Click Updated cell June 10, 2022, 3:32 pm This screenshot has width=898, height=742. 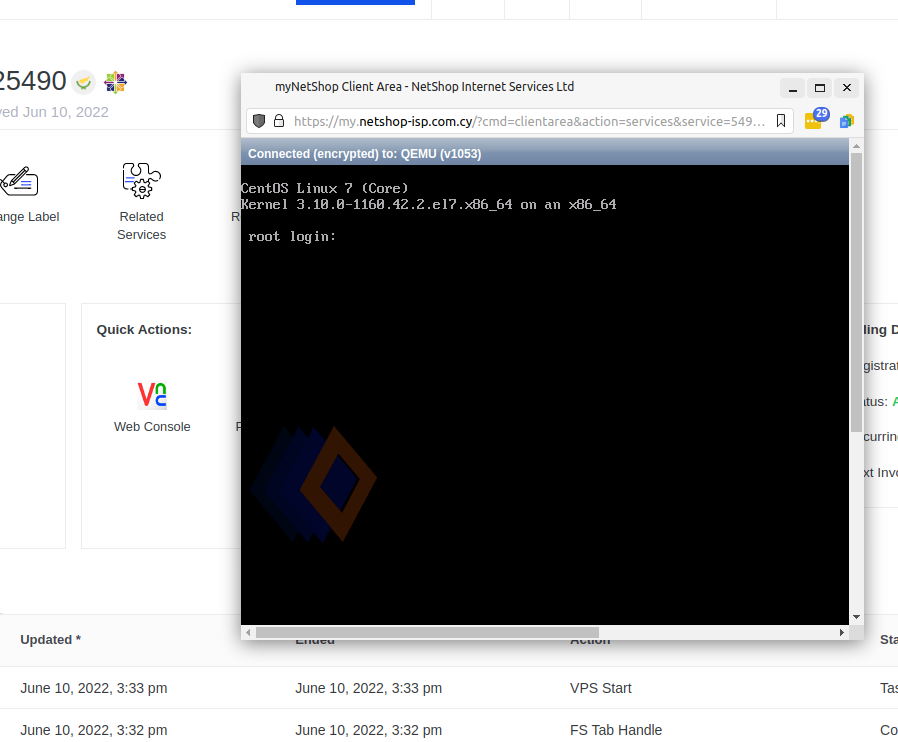click(94, 731)
